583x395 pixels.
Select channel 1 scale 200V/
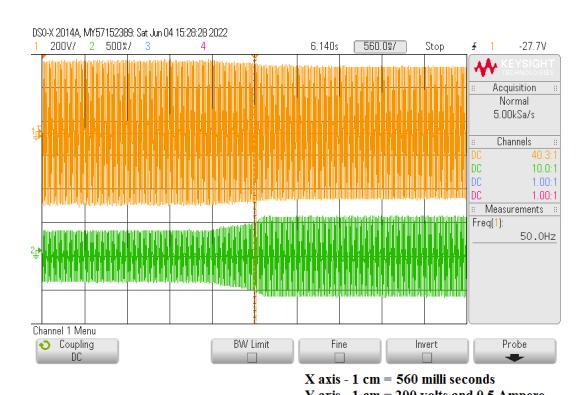(63, 46)
